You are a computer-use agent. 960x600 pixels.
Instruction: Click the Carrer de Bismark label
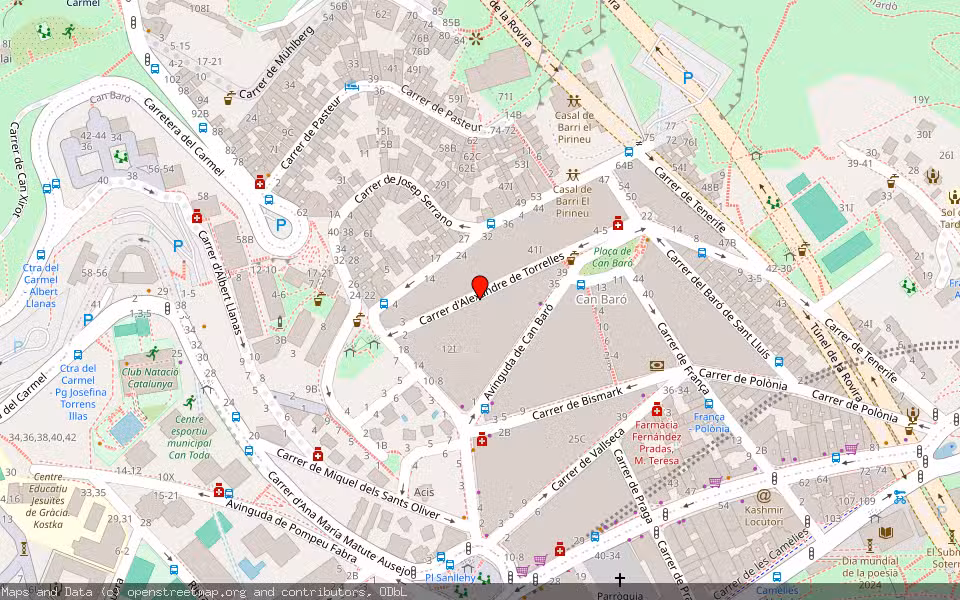click(x=577, y=403)
